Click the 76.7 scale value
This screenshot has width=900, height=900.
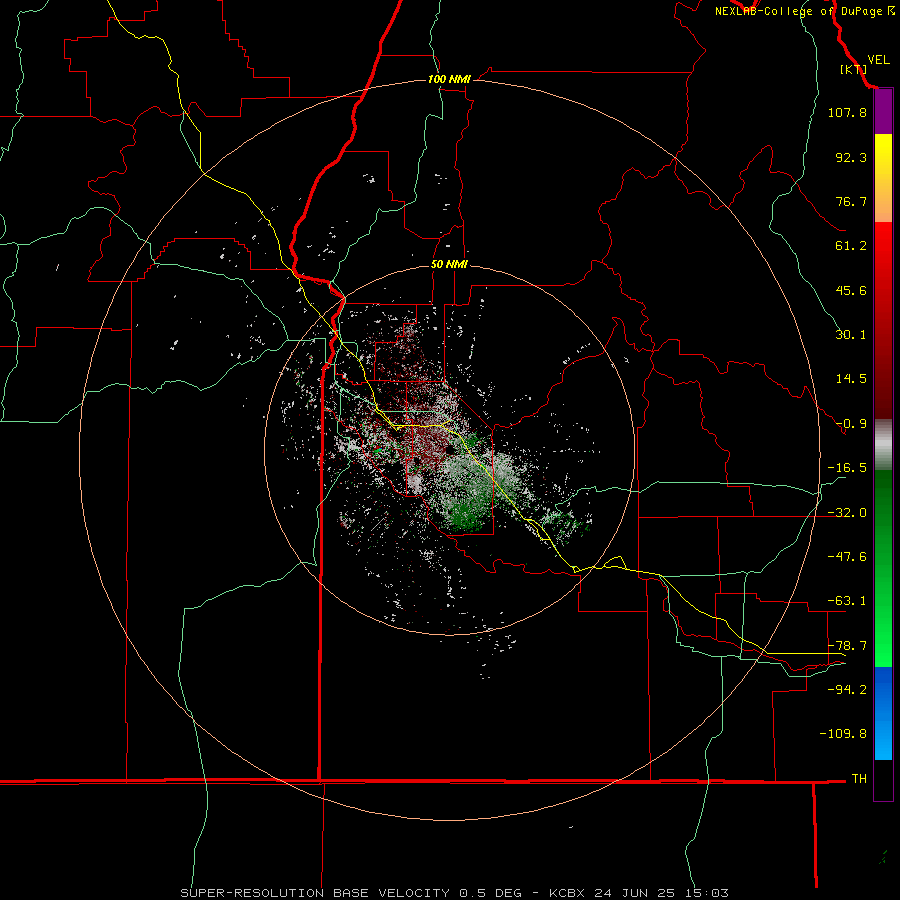851,201
